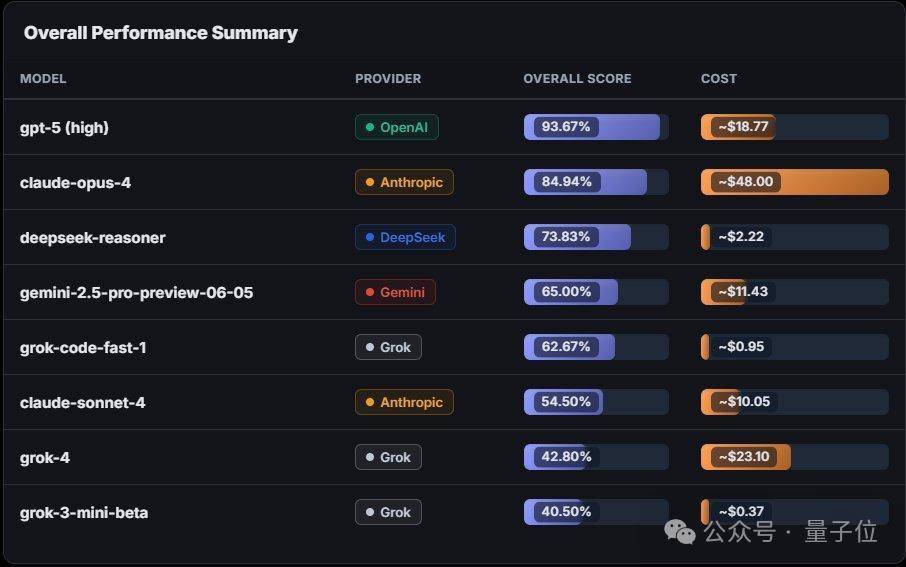Screen dimensions: 906x567
Task: Select the Anthropic badge beside claude-sonnet-4
Action: tap(404, 402)
